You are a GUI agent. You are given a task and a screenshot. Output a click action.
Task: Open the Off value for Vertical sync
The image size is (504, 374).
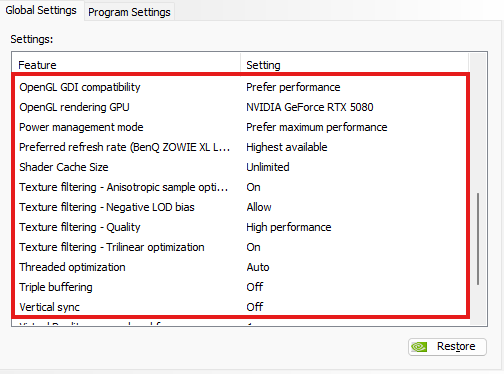click(x=255, y=307)
